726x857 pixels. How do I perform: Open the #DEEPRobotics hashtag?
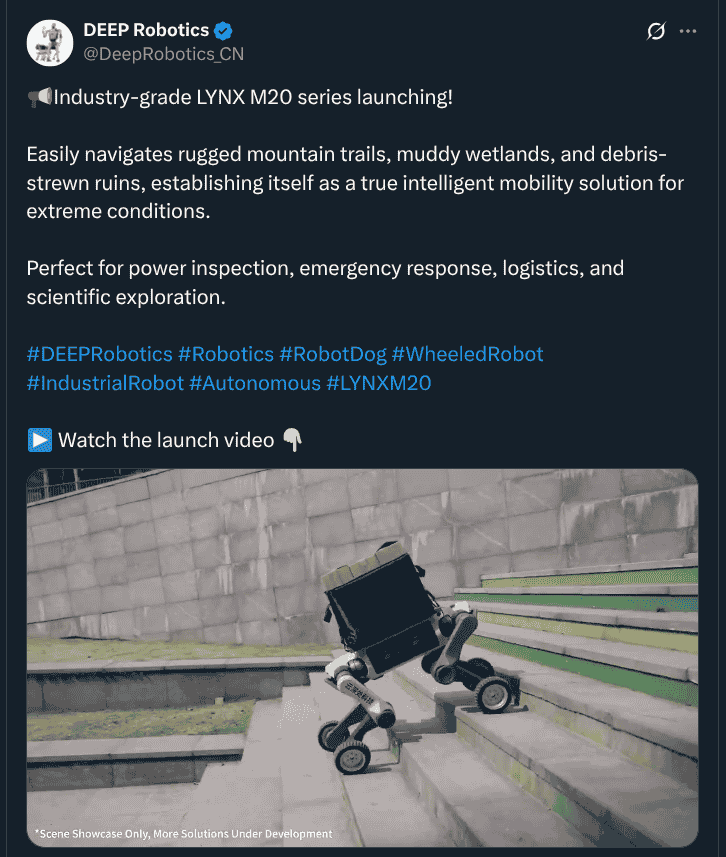pos(99,354)
